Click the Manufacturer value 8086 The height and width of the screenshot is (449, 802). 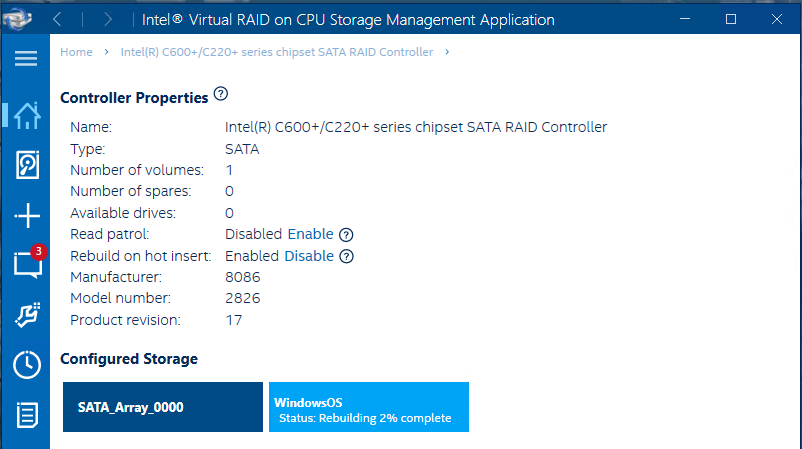[242, 277]
